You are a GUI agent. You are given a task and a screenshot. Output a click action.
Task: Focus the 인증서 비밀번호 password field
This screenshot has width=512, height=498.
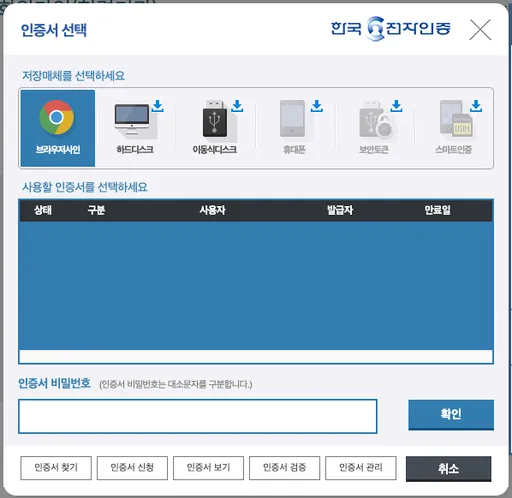click(198, 416)
